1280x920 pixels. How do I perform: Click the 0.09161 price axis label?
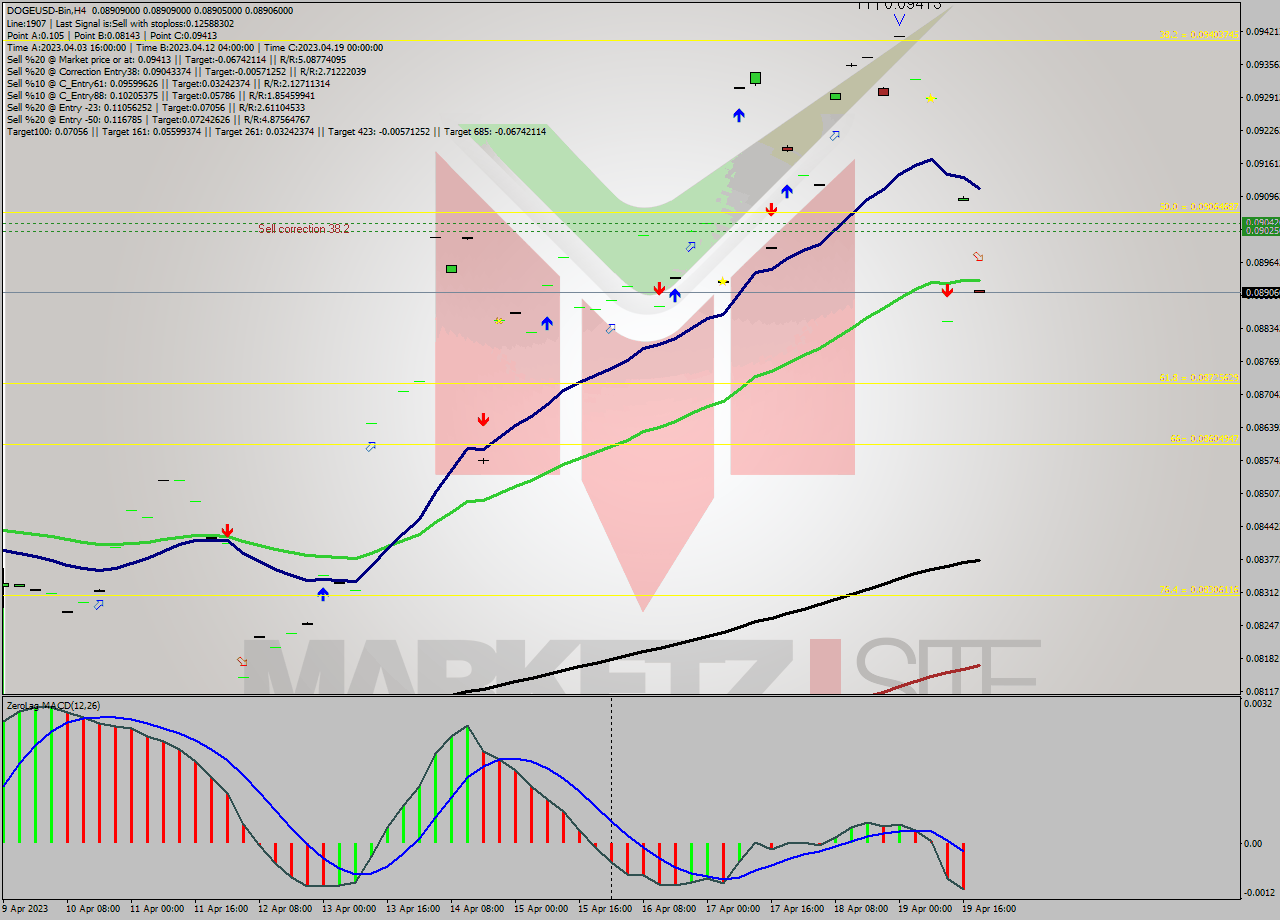point(1263,164)
